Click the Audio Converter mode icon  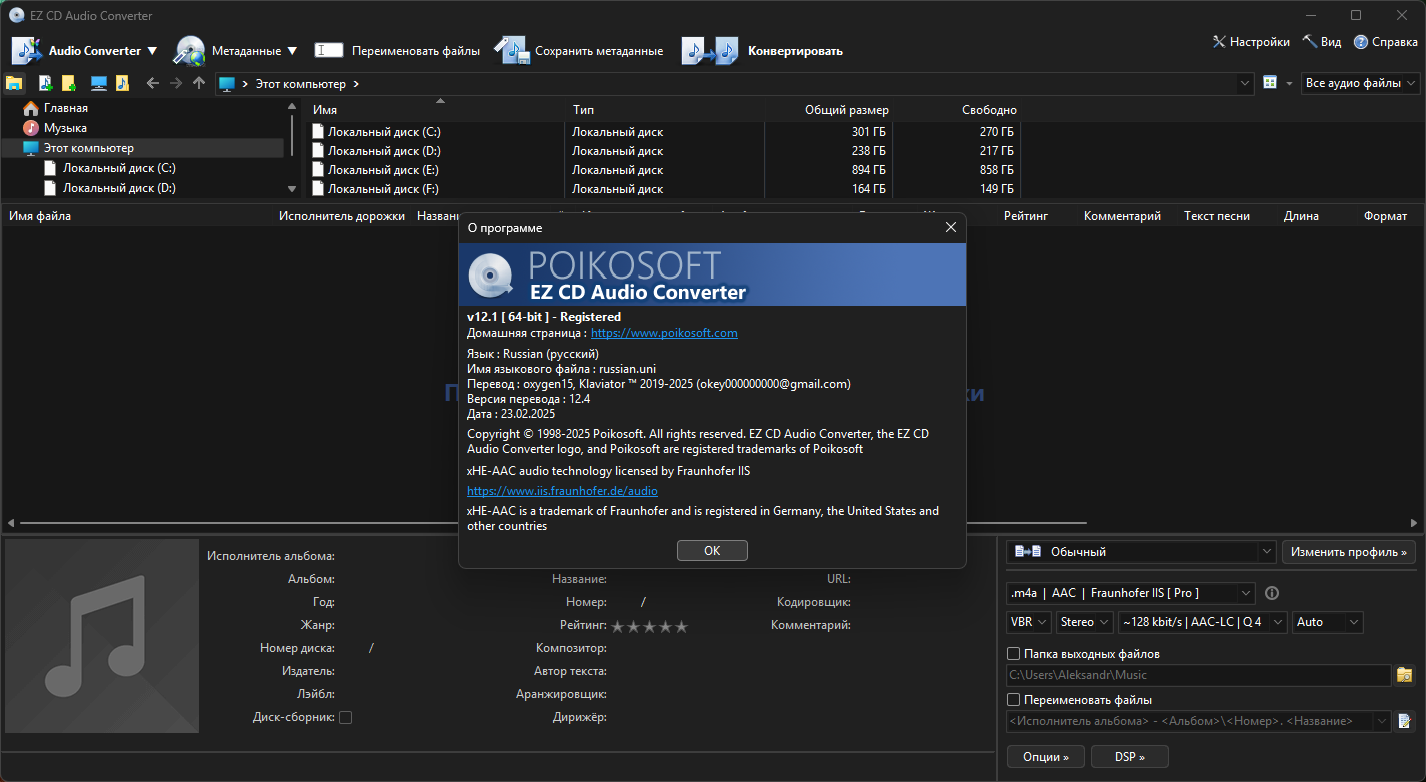point(27,51)
